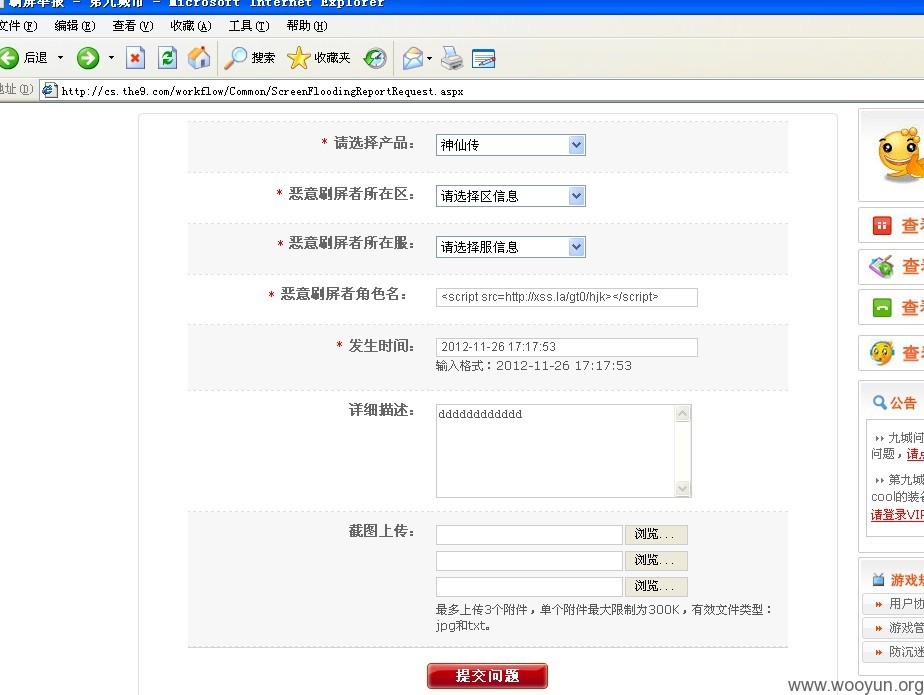
Task: Click the red grid icon in sidebar
Action: point(882,226)
